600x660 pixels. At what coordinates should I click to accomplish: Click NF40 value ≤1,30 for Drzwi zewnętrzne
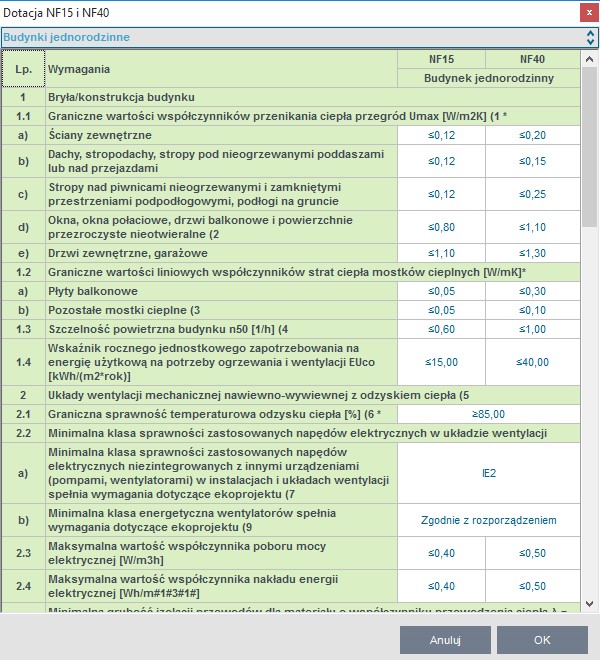point(533,253)
